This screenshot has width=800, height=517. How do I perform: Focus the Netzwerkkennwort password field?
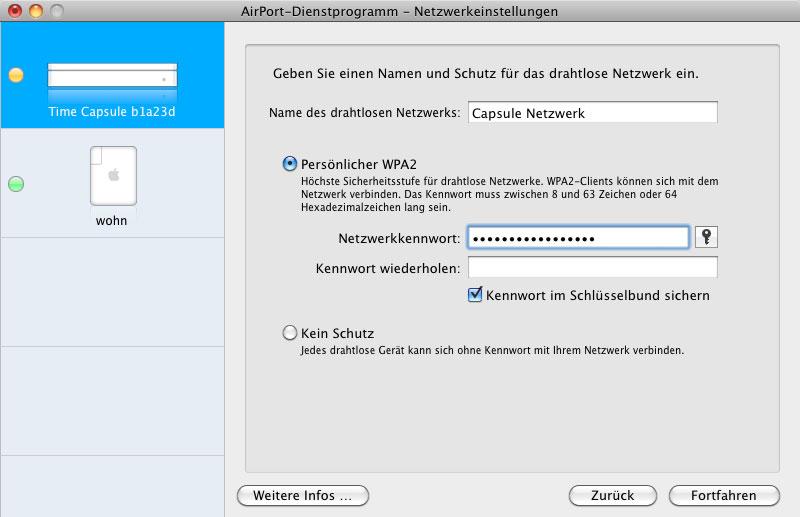[579, 238]
